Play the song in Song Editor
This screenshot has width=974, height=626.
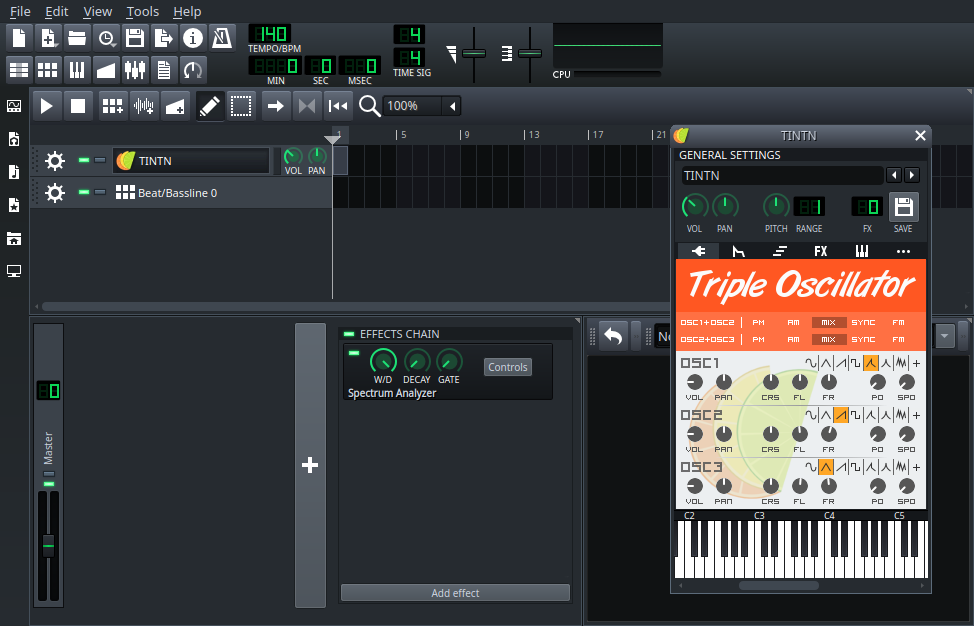[47, 106]
